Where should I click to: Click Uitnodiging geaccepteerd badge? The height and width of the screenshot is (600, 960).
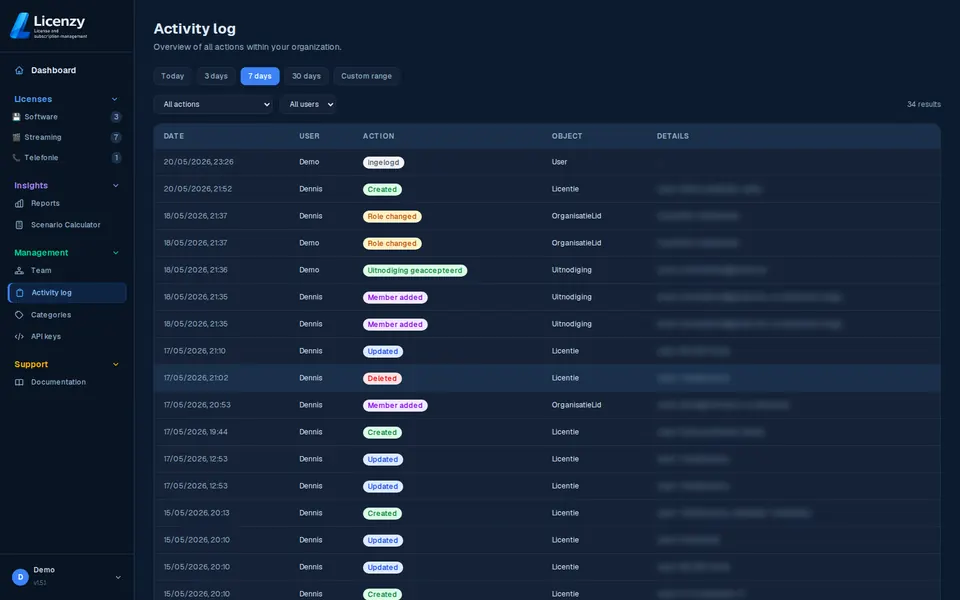point(415,271)
